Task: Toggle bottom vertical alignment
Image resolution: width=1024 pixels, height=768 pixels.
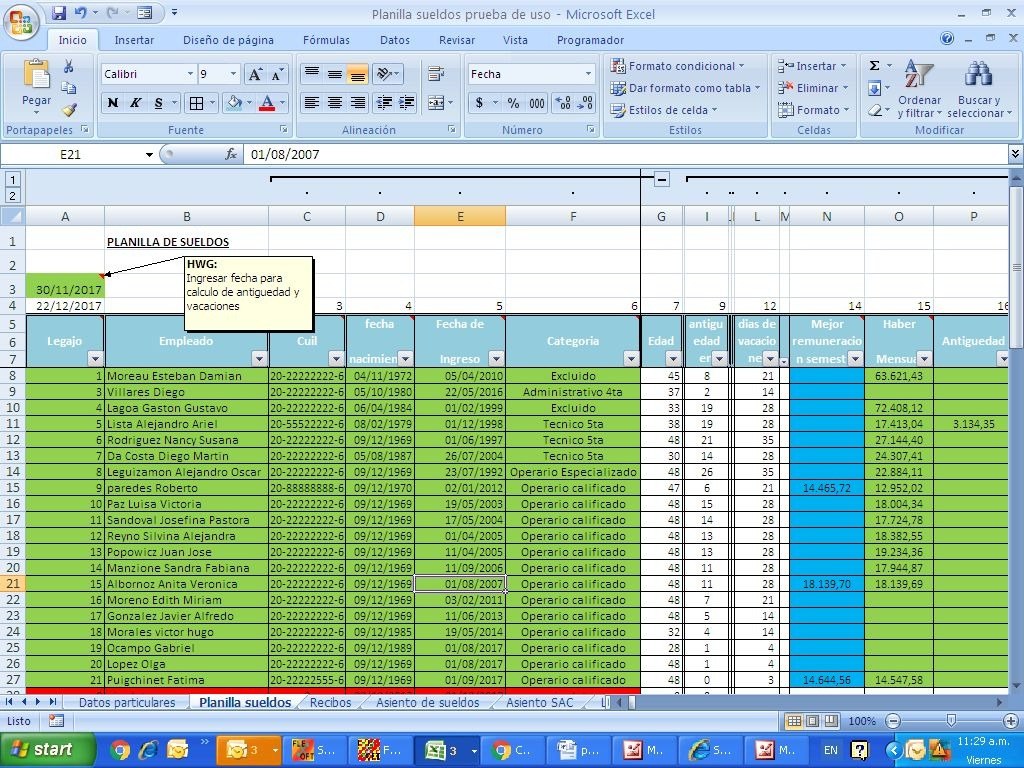Action: 357,74
